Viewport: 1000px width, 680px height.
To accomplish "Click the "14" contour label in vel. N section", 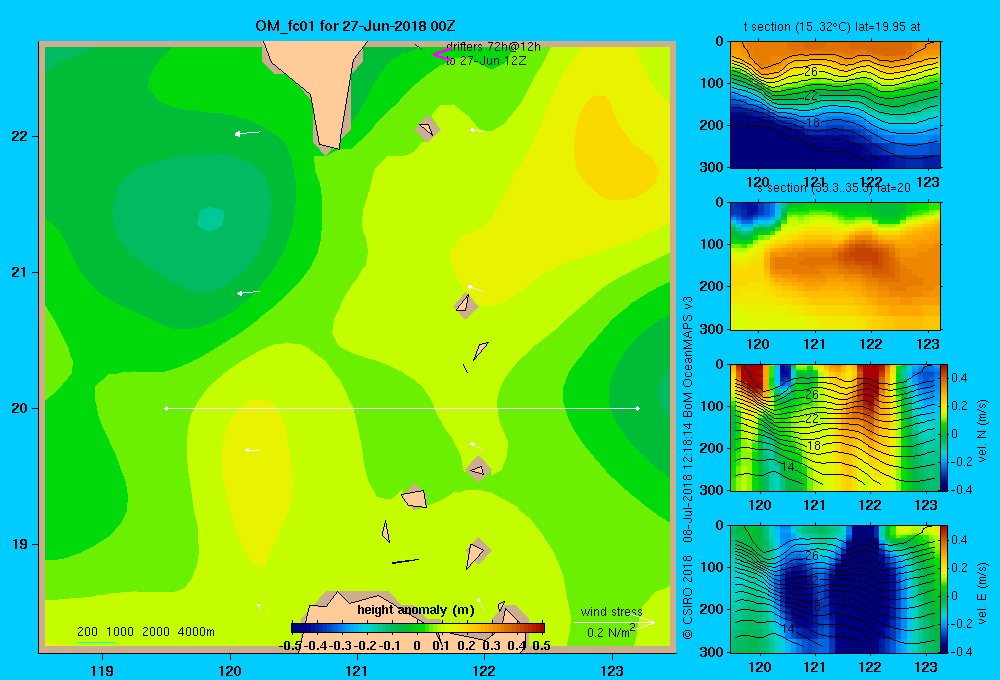I will (x=788, y=467).
